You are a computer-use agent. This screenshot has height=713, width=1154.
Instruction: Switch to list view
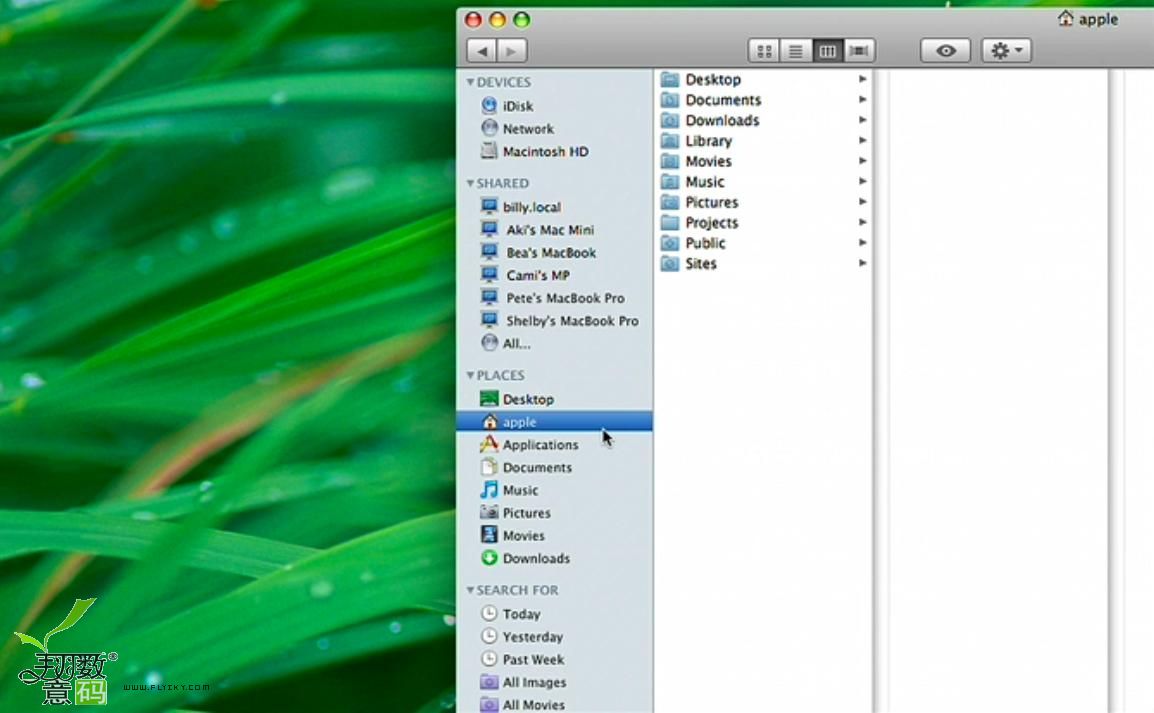point(796,51)
